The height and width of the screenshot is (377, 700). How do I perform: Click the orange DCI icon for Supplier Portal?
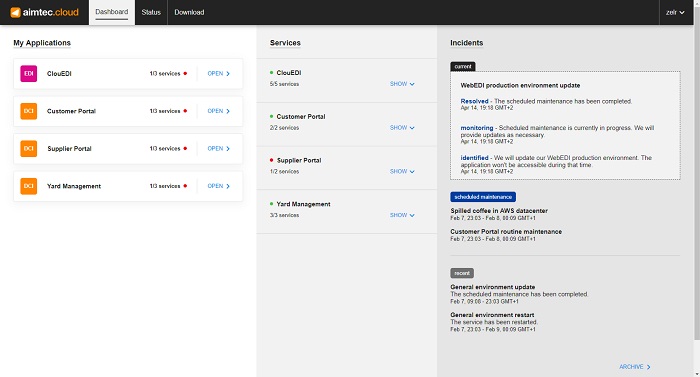point(29,149)
